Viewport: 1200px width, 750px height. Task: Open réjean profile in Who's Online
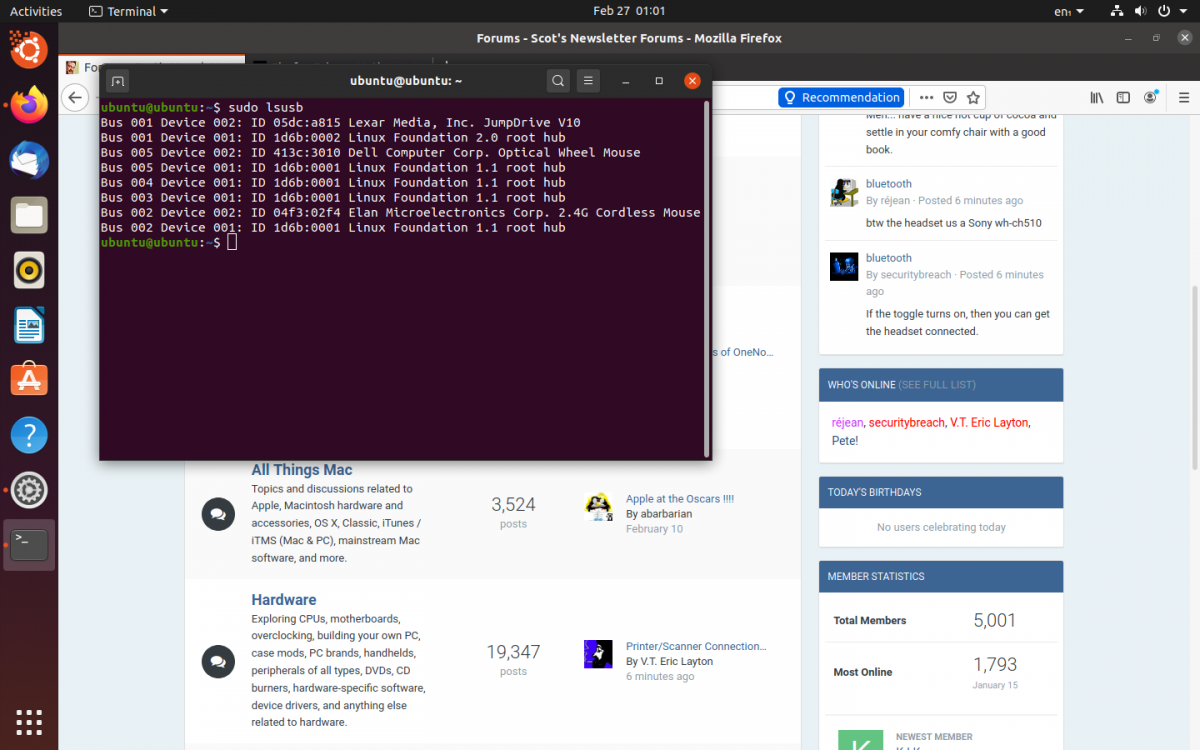(x=848, y=423)
